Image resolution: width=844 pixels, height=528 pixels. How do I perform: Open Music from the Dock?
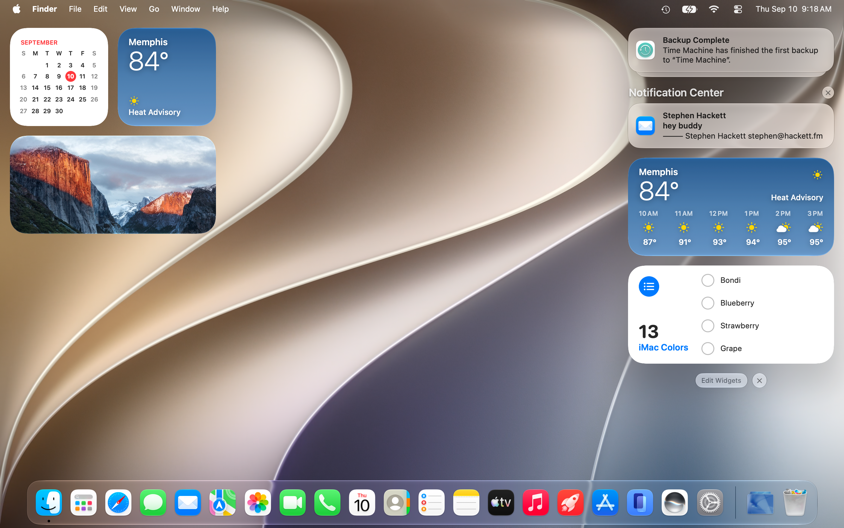coord(536,503)
